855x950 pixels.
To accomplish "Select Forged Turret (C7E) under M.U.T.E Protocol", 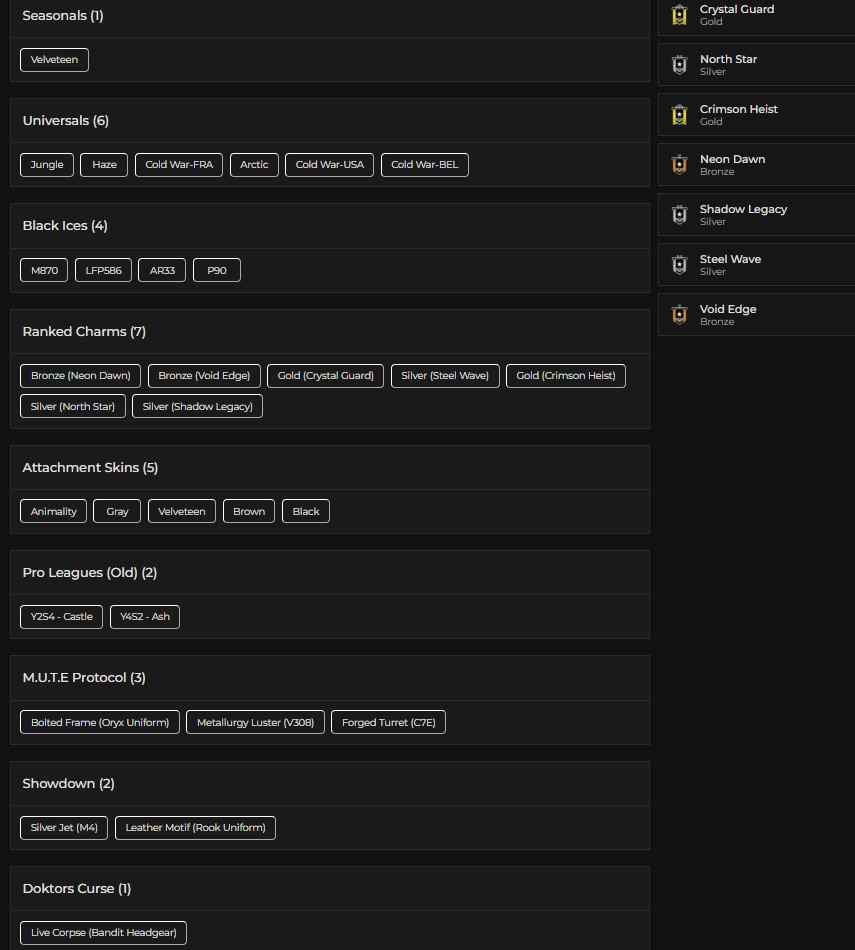I will click(x=388, y=721).
